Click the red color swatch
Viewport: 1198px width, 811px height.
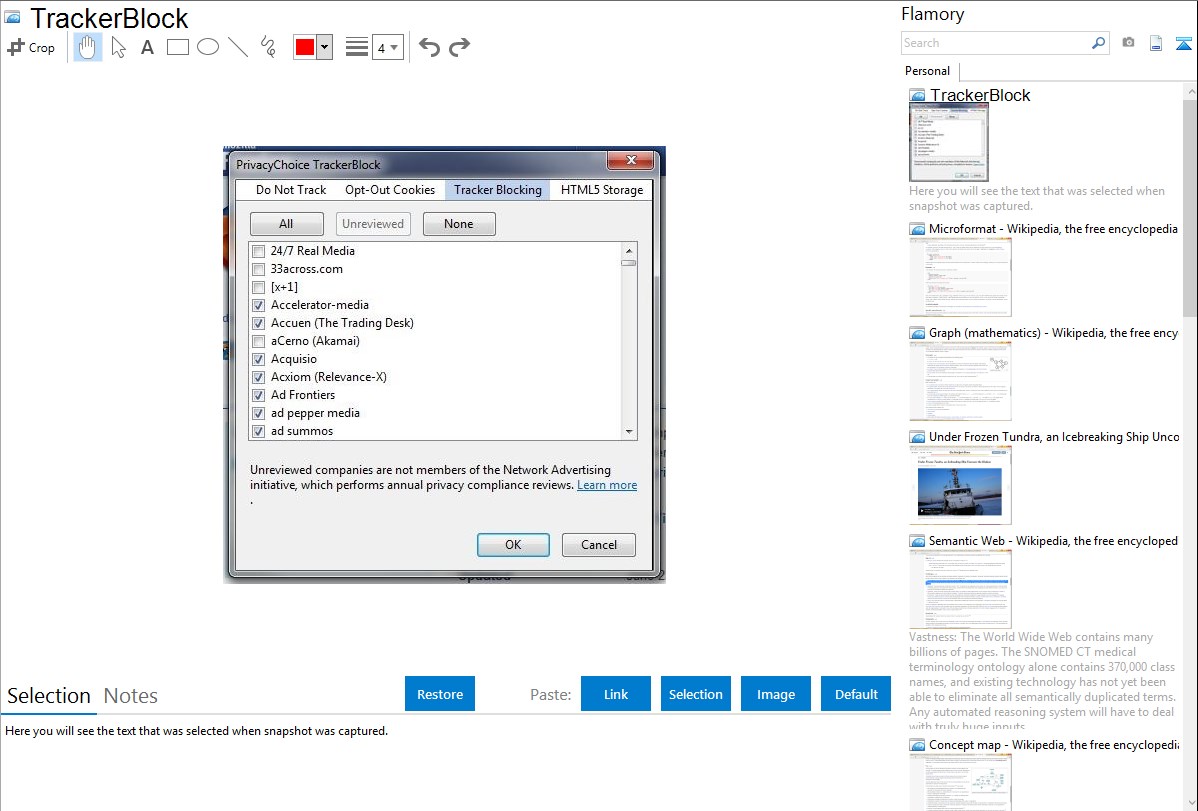point(305,47)
